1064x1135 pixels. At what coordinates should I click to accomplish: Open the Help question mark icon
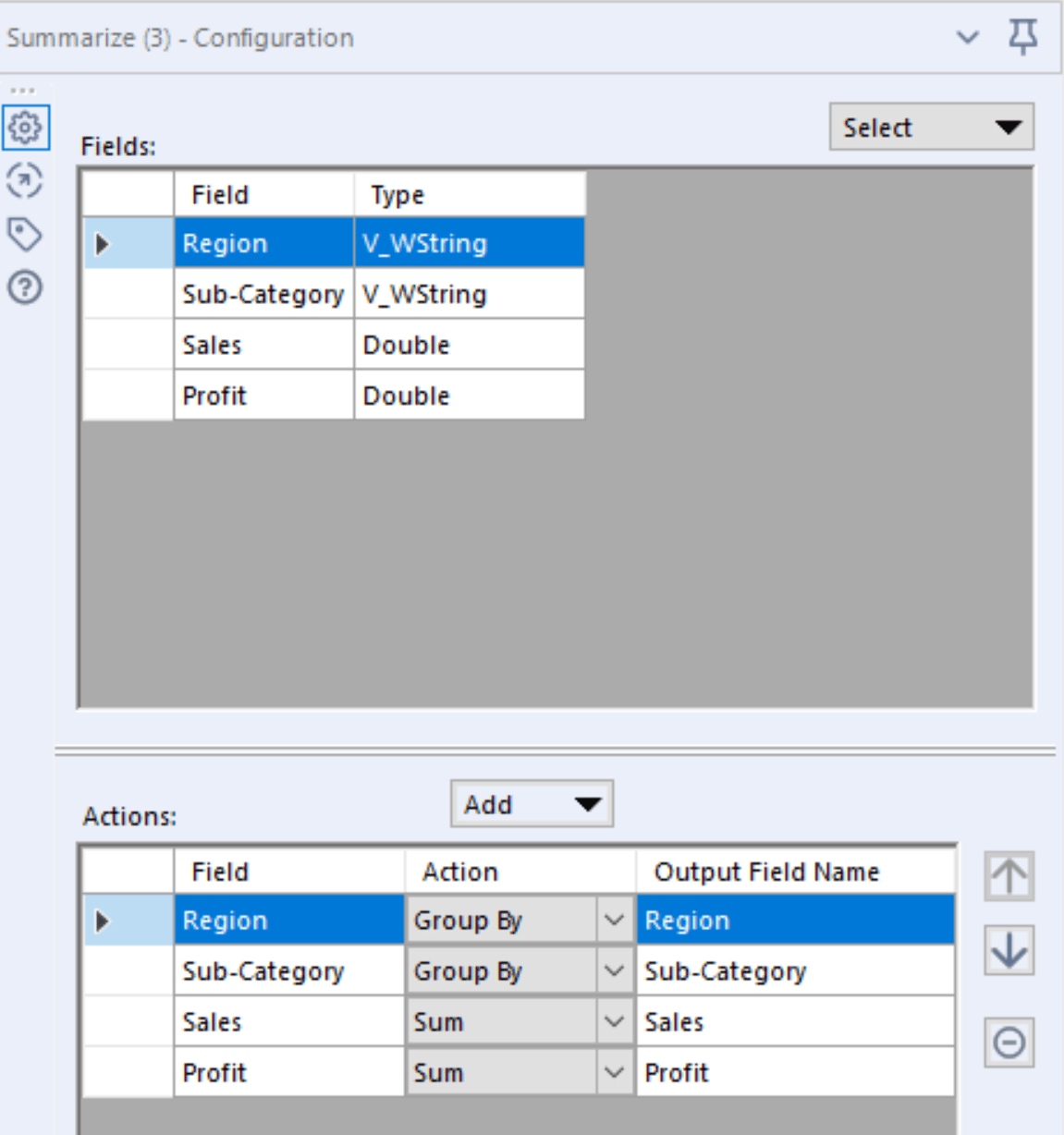point(25,287)
